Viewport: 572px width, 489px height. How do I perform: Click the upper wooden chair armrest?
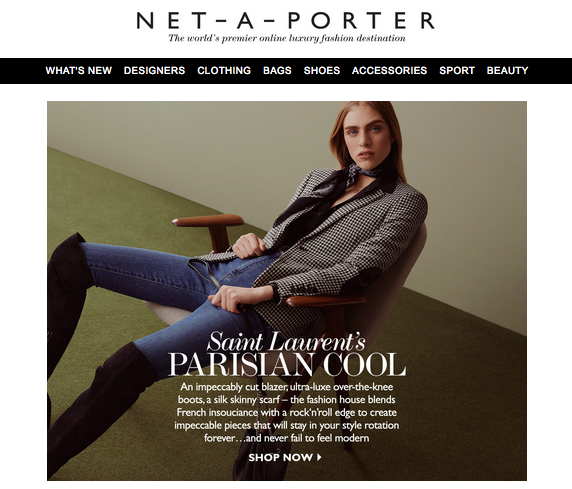point(208,220)
